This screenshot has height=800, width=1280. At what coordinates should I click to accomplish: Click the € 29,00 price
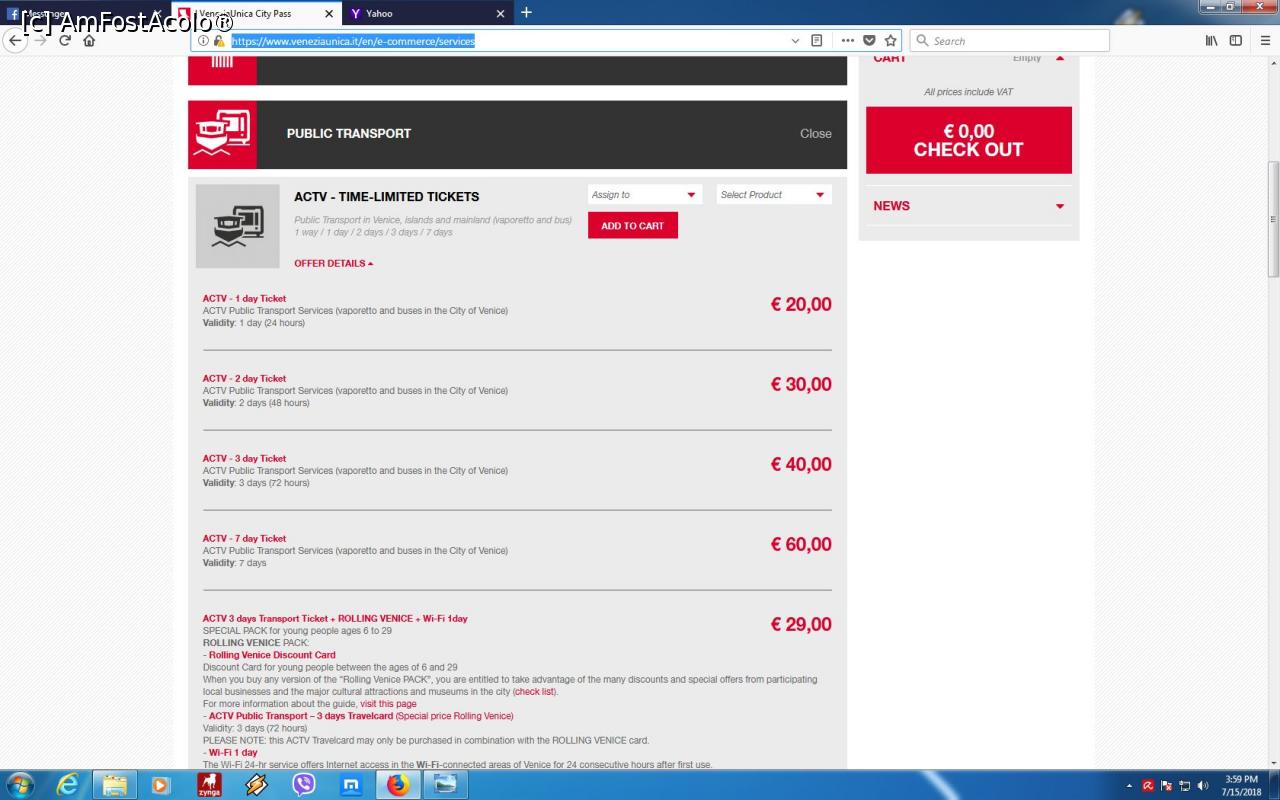(801, 625)
